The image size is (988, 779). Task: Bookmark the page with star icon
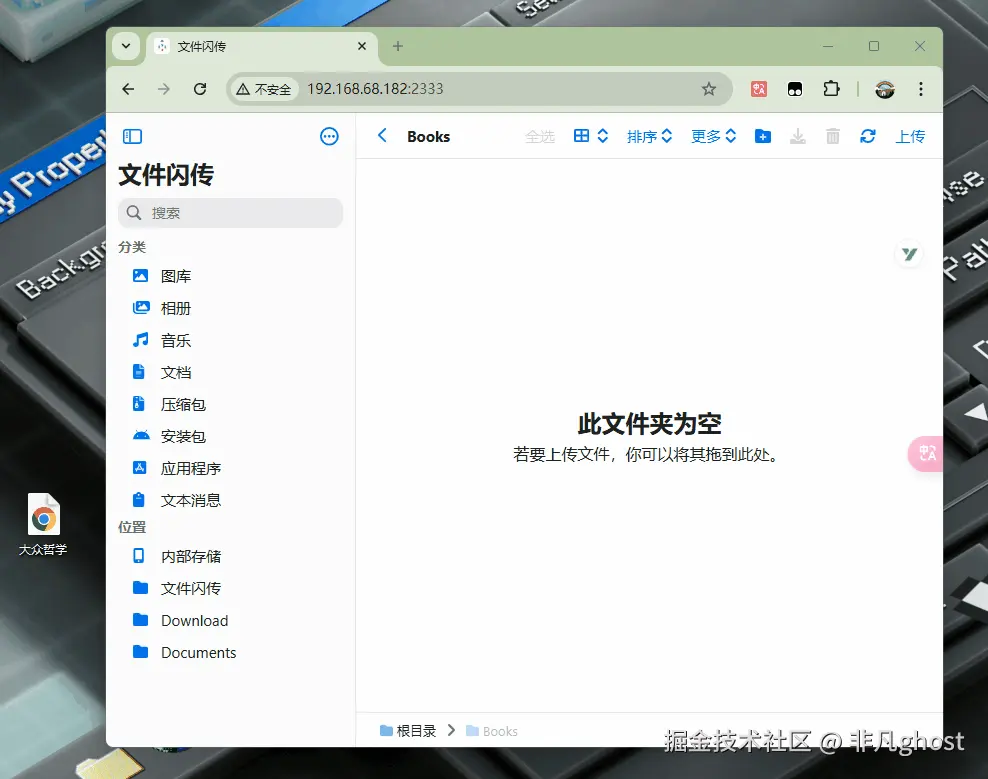point(709,89)
